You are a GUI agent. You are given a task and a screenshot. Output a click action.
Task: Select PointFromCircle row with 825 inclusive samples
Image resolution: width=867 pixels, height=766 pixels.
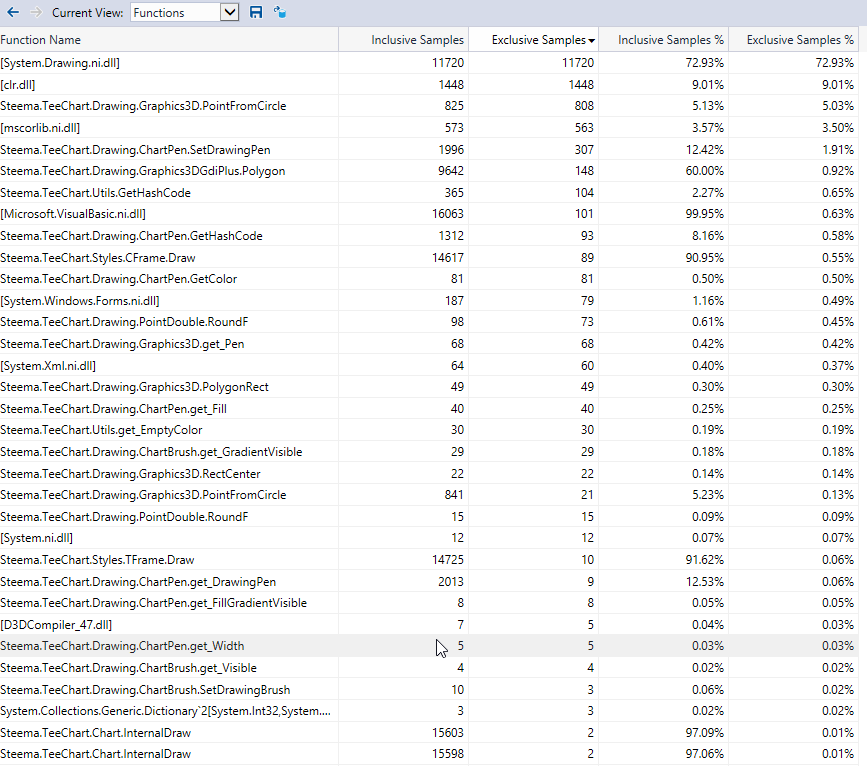(x=429, y=106)
